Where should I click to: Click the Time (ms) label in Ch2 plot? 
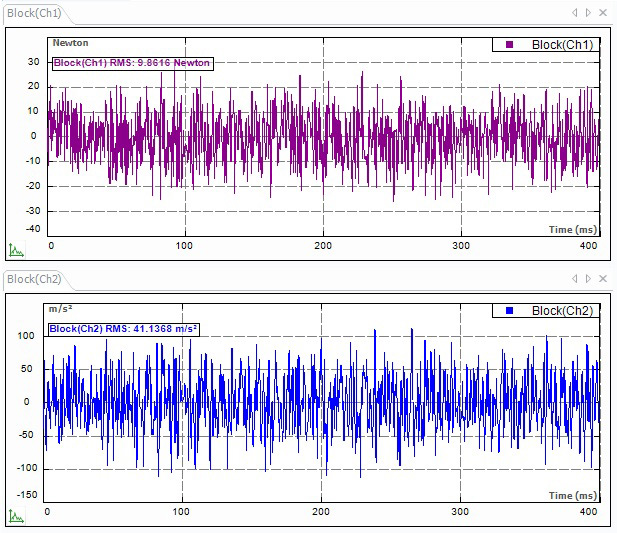pos(573,495)
